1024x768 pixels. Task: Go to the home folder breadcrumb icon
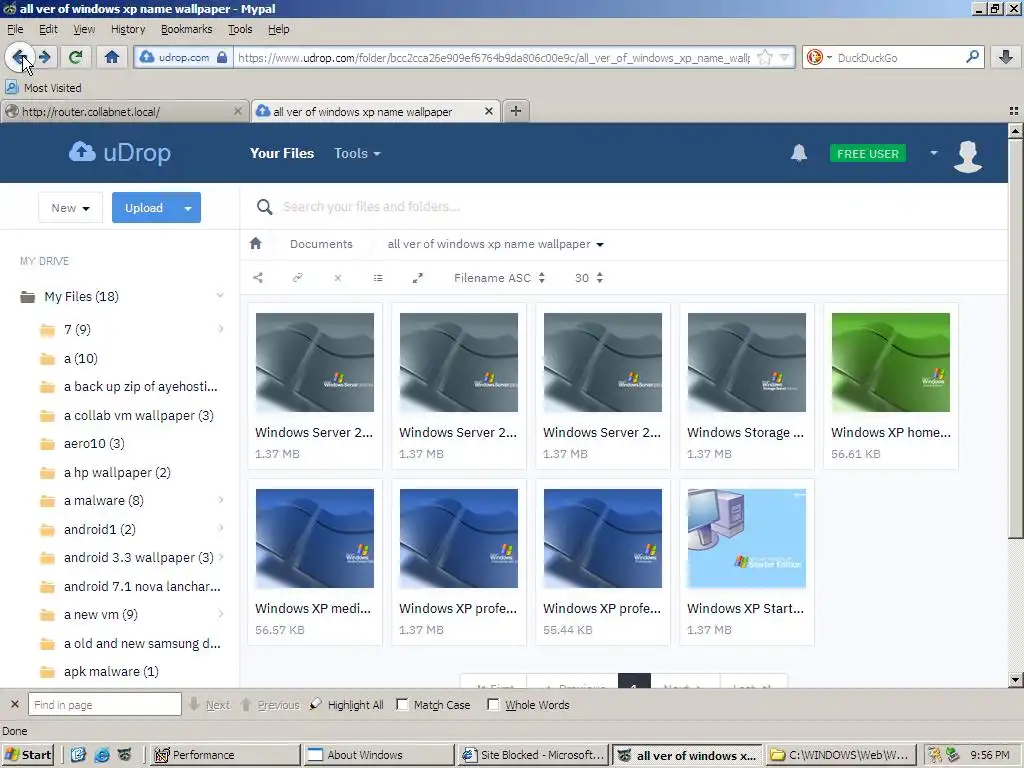[x=255, y=244]
